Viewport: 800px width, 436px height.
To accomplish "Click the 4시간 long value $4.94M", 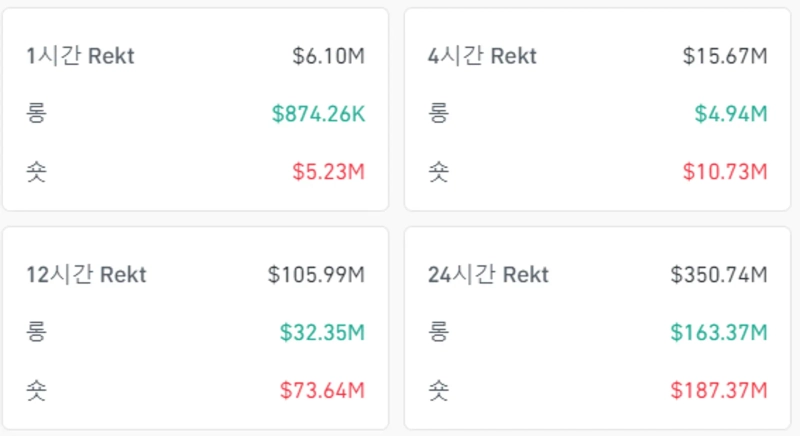I will (731, 114).
